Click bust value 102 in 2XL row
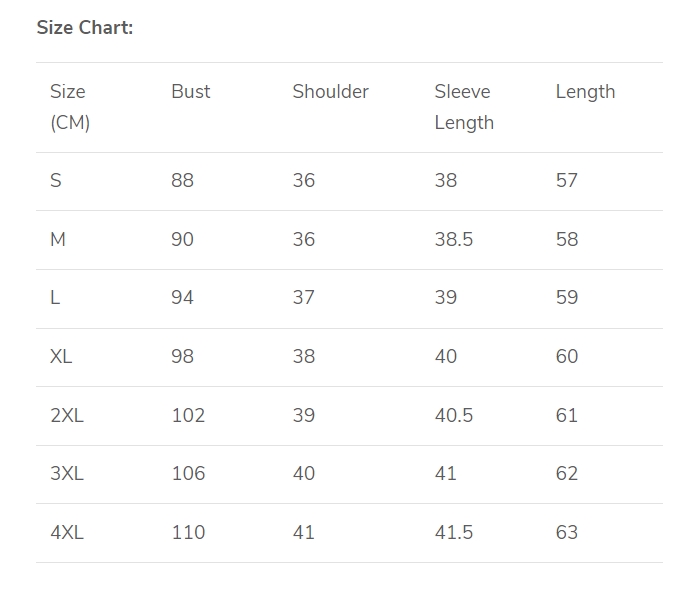 [x=188, y=415]
